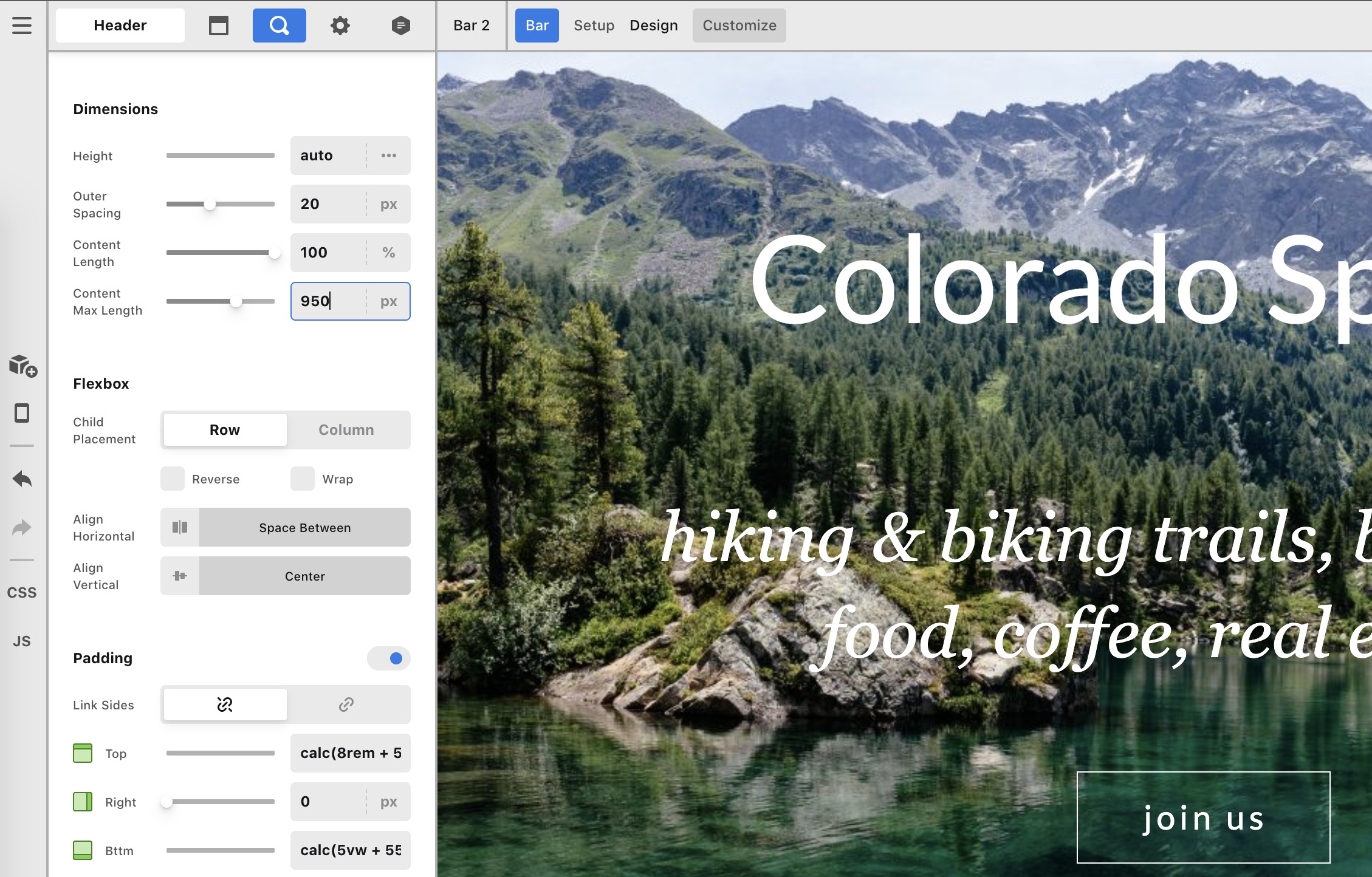Open the Align Vertical Center dropdown
This screenshot has height=877, width=1372.
(x=304, y=576)
